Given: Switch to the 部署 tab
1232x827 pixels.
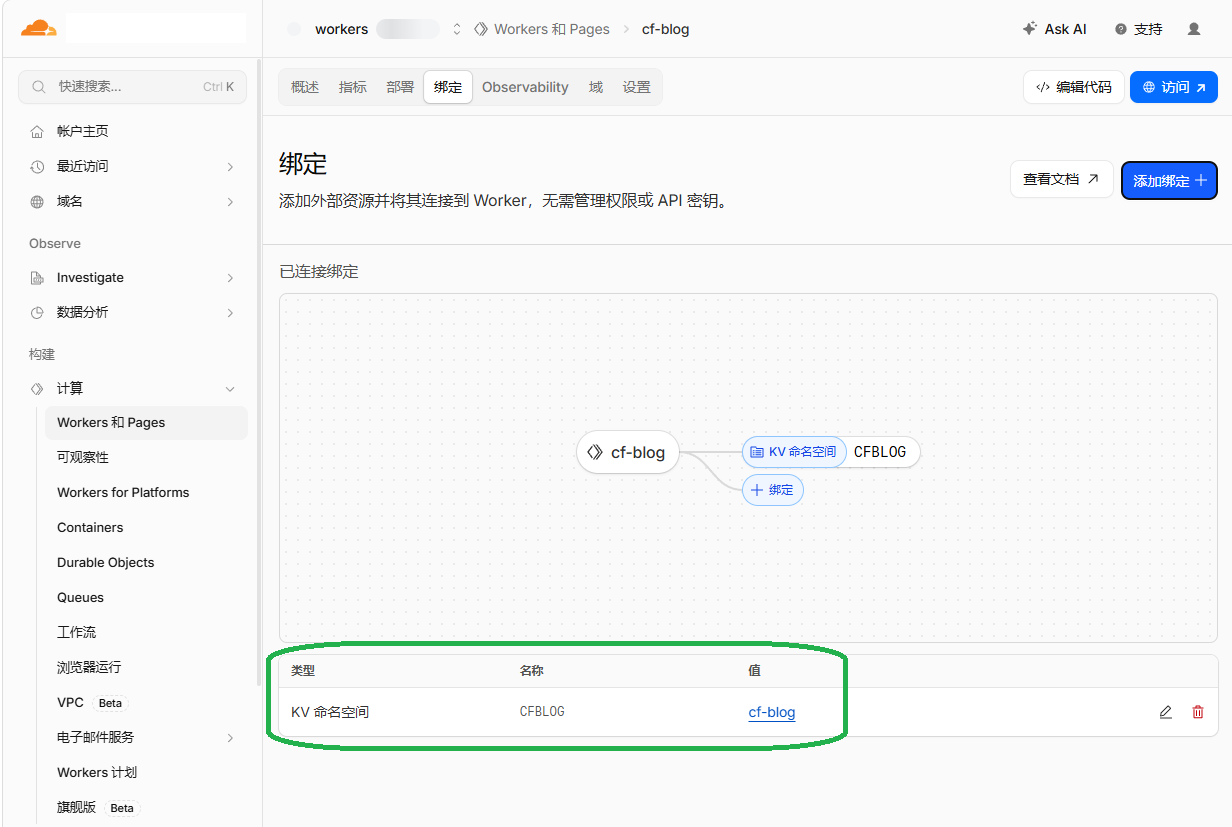Looking at the screenshot, I should (400, 87).
